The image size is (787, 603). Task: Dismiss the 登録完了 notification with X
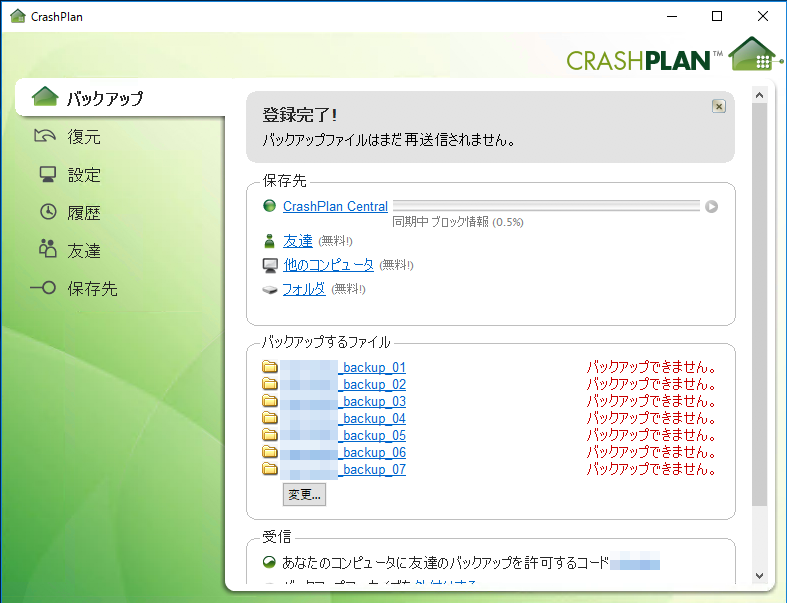tap(719, 106)
